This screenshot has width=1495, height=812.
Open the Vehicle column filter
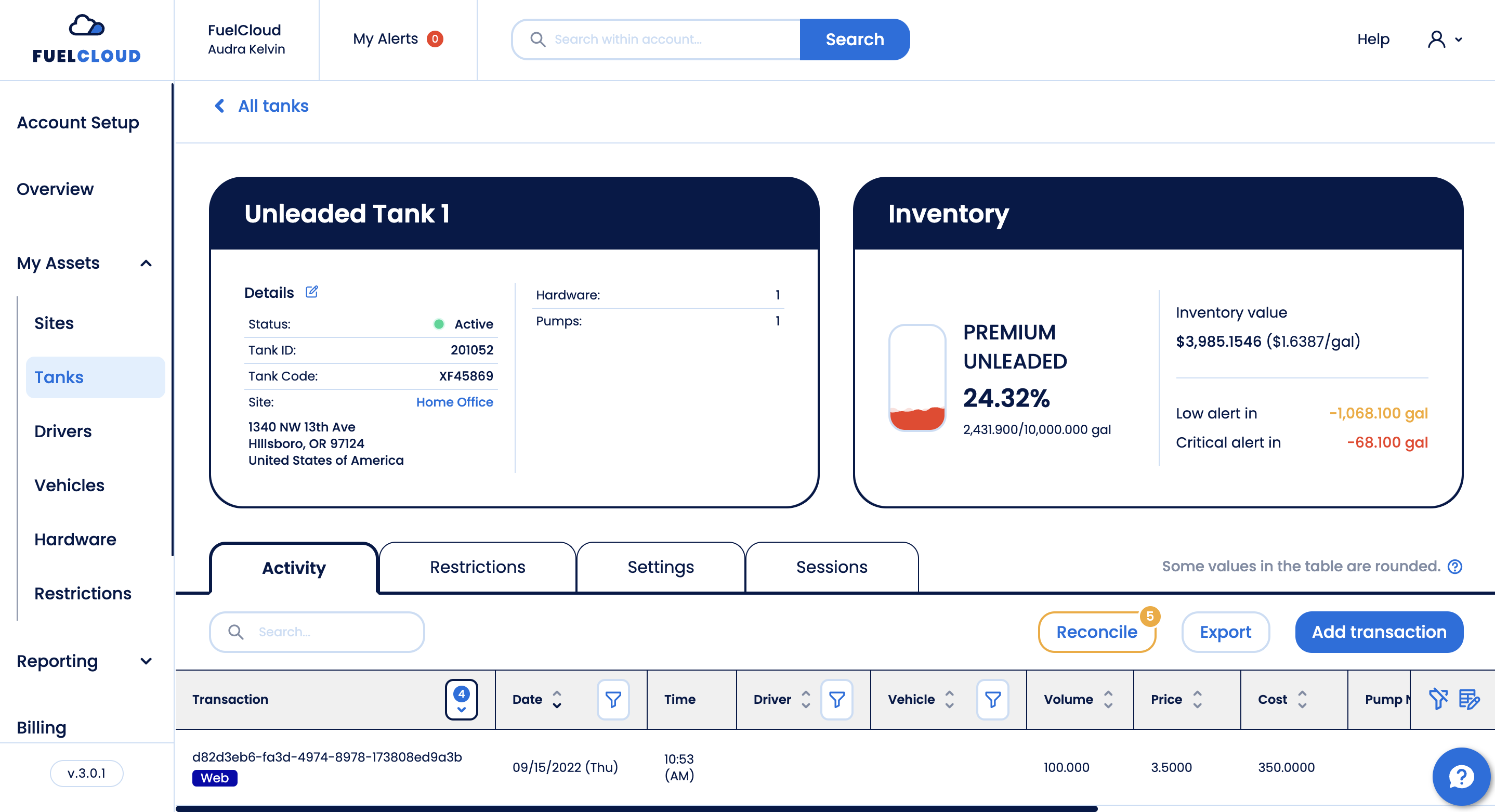click(992, 699)
